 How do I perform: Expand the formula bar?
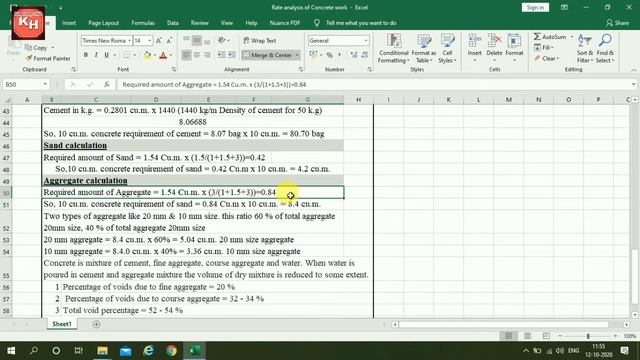coord(633,84)
